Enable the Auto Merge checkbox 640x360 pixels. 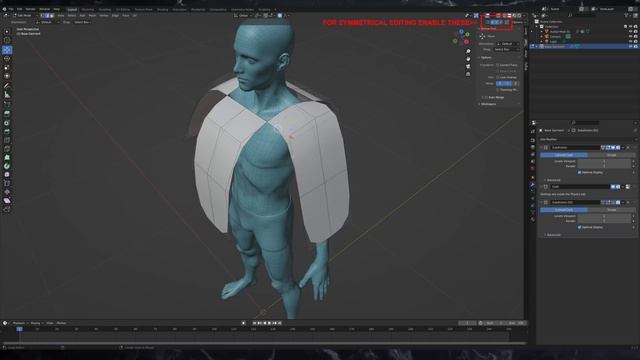(486, 97)
